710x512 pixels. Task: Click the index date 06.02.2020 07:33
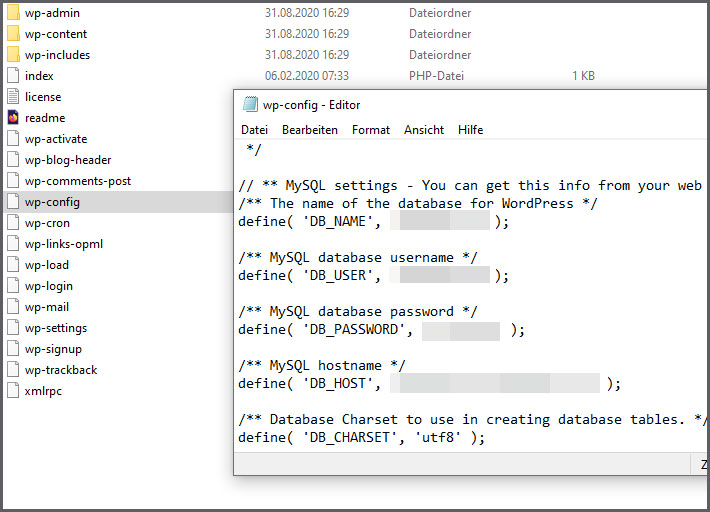[307, 76]
